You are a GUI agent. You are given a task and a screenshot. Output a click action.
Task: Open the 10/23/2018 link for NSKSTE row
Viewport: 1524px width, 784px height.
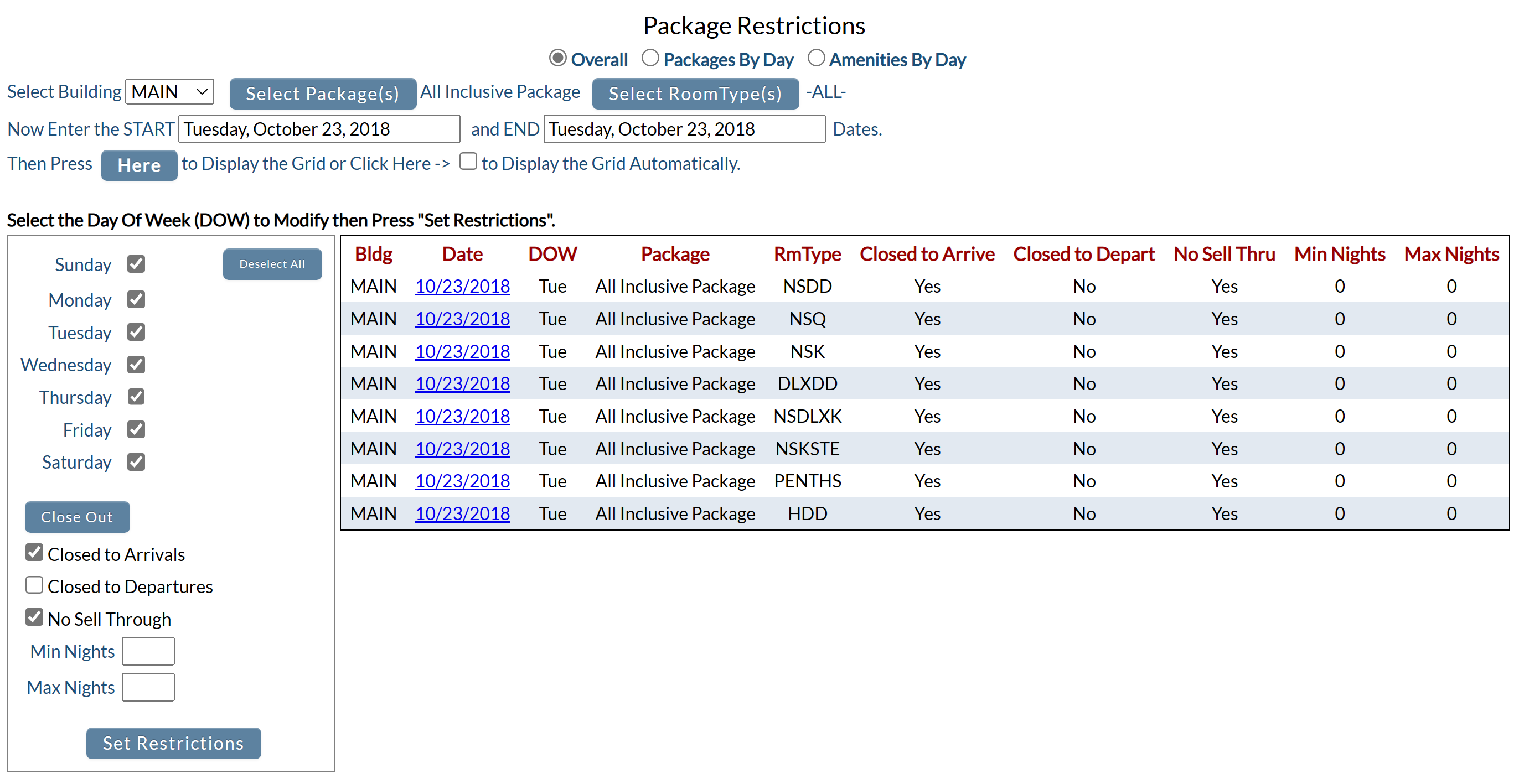(462, 449)
